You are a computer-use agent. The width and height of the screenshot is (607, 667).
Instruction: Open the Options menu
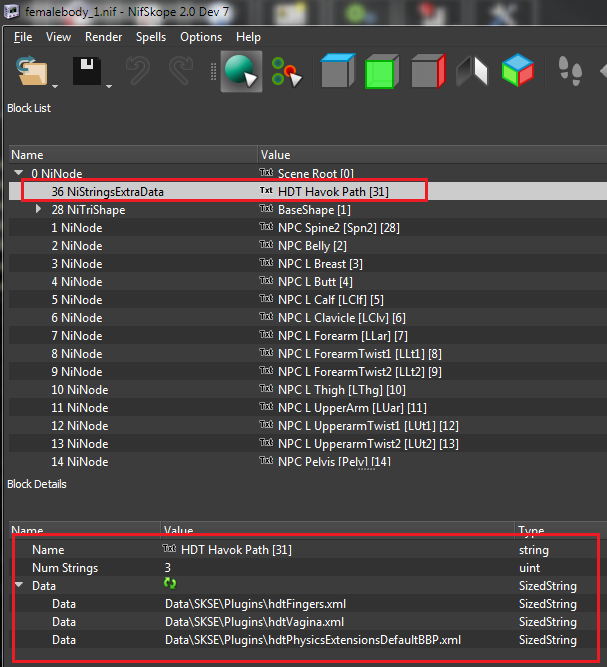click(201, 37)
